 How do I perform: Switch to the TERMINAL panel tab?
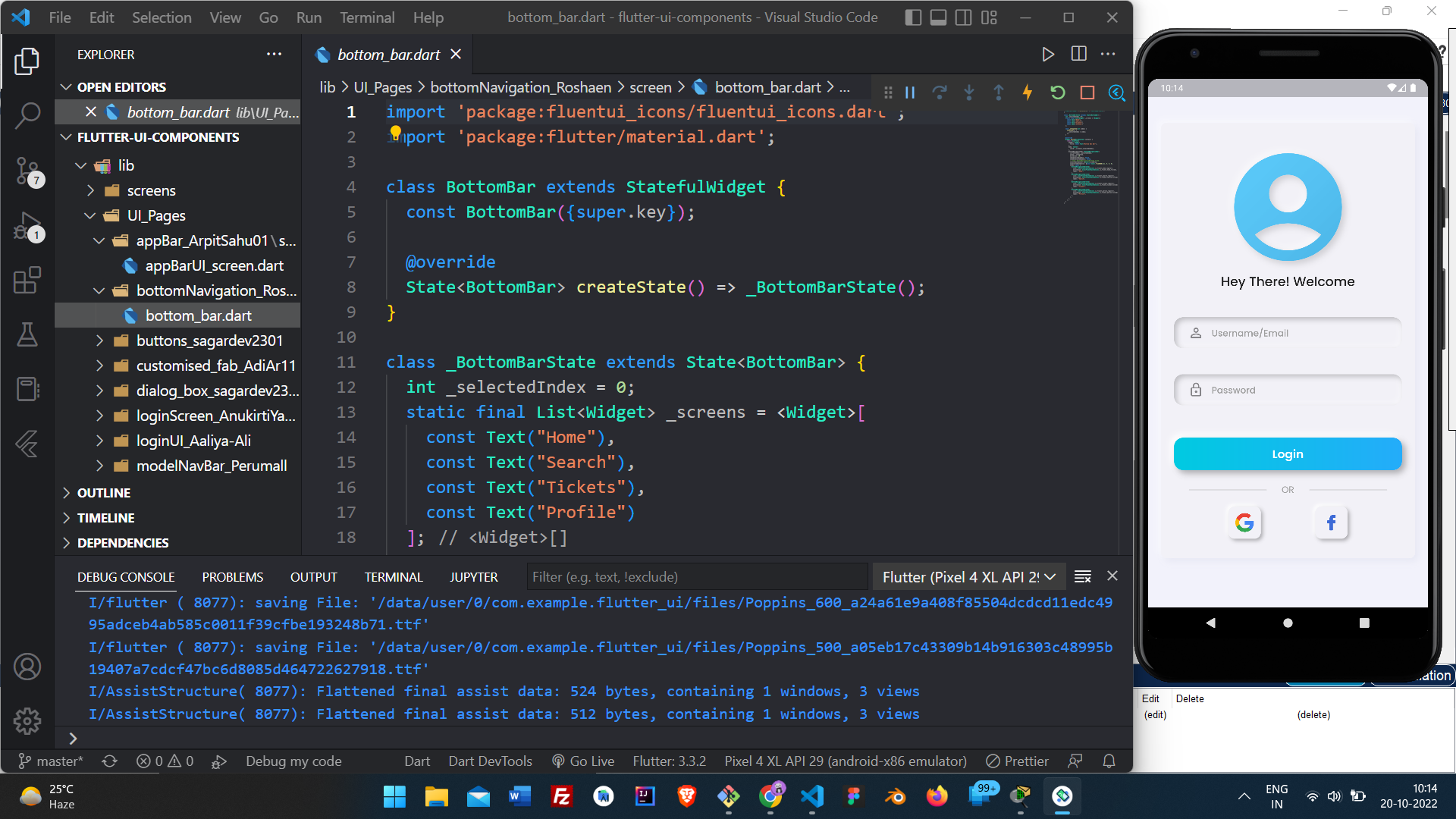[394, 577]
